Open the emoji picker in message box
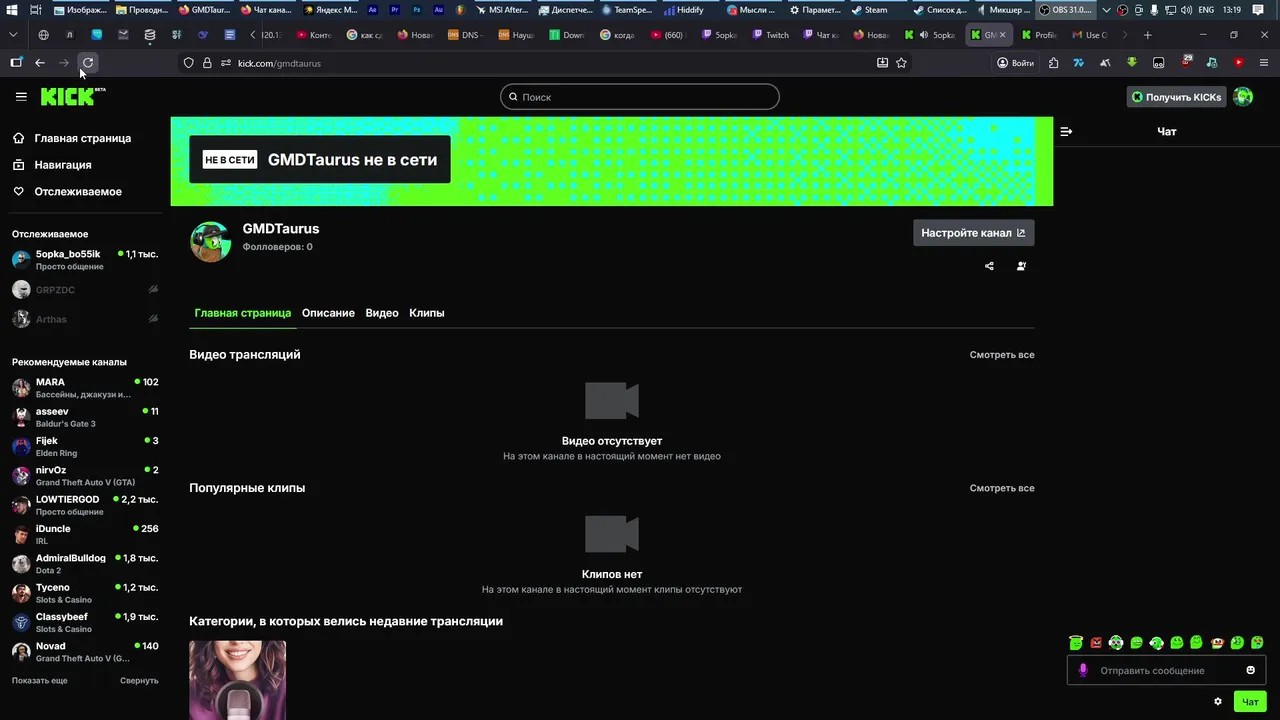 click(x=1250, y=670)
